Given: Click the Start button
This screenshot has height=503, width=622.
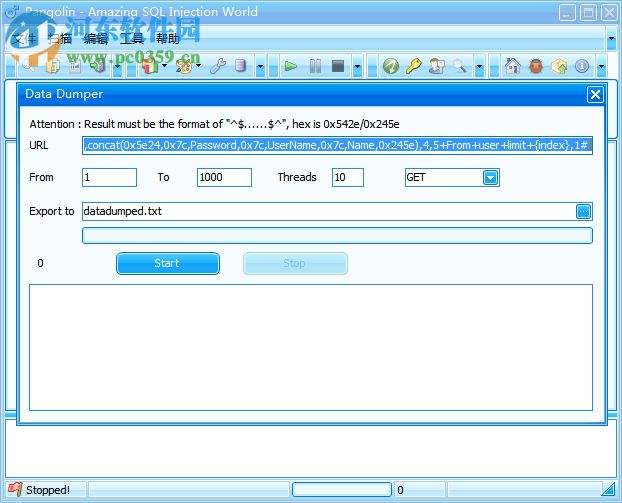Looking at the screenshot, I should pyautogui.click(x=168, y=263).
